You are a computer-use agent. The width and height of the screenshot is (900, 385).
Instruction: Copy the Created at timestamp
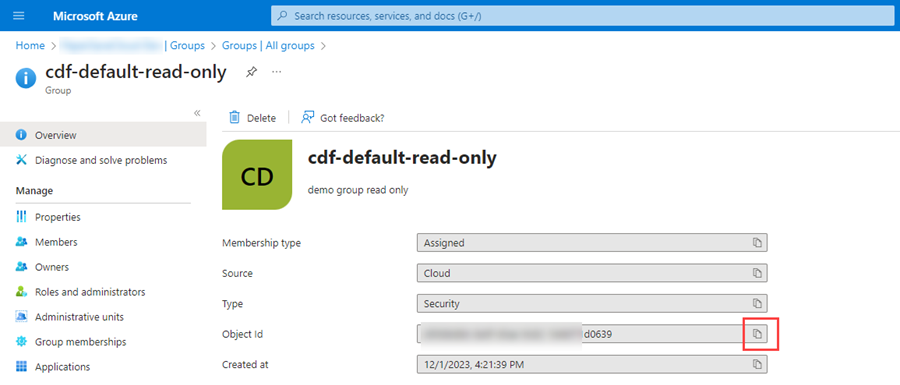click(757, 364)
